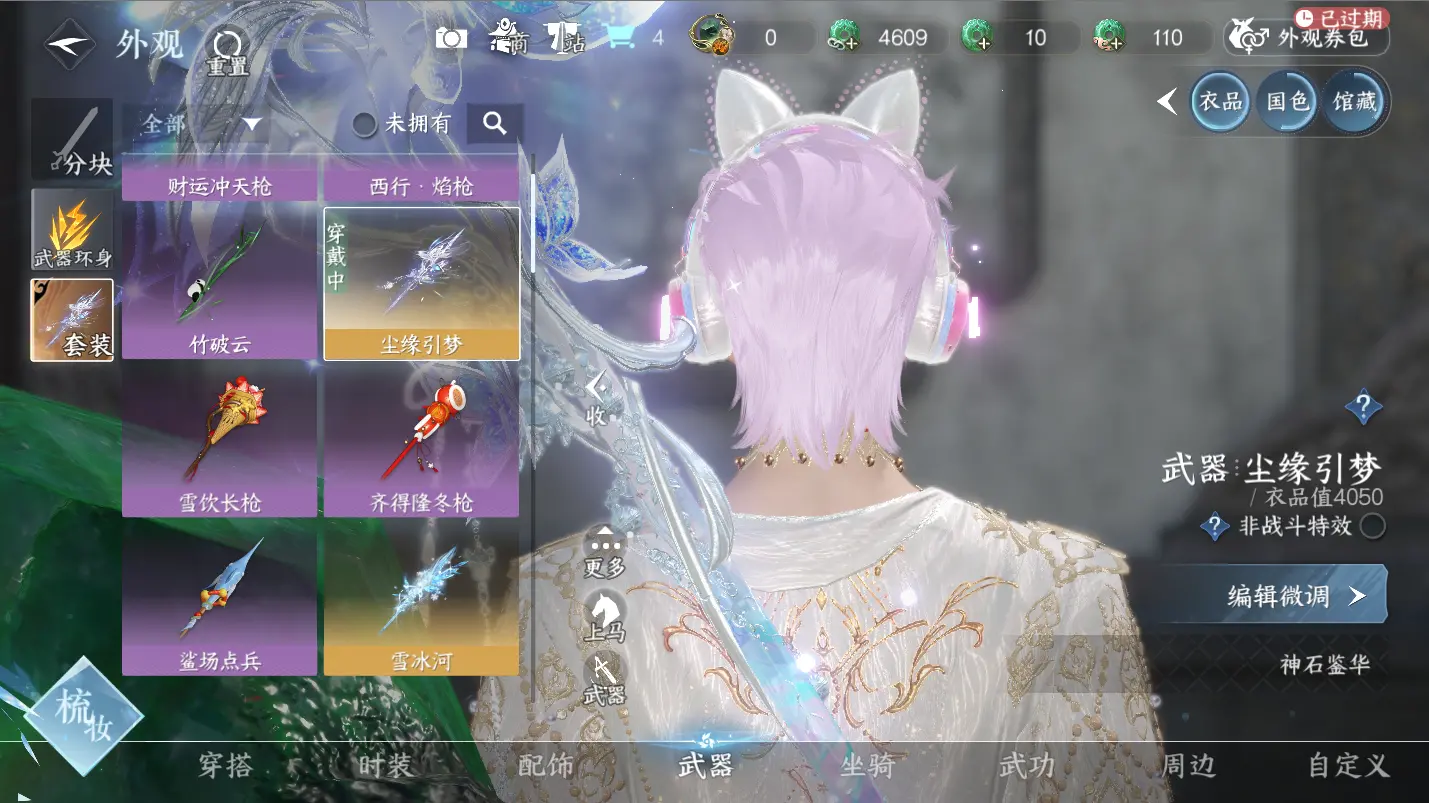
Task: Open the 国色 round badge
Action: [1287, 101]
